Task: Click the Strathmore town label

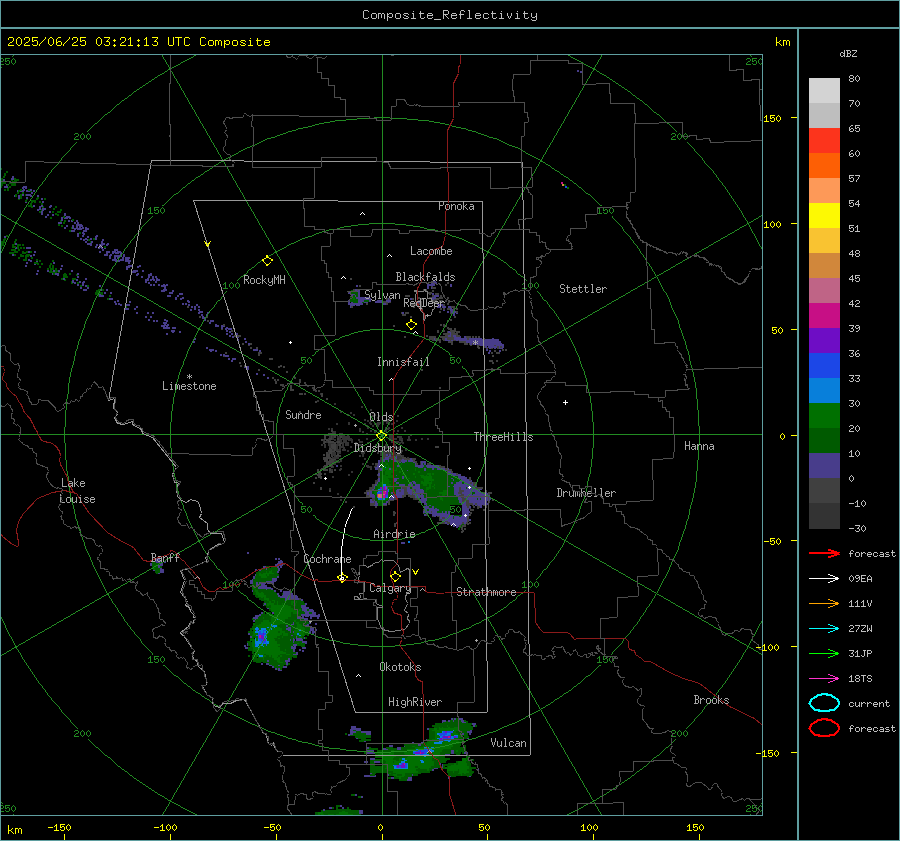Action: click(486, 592)
